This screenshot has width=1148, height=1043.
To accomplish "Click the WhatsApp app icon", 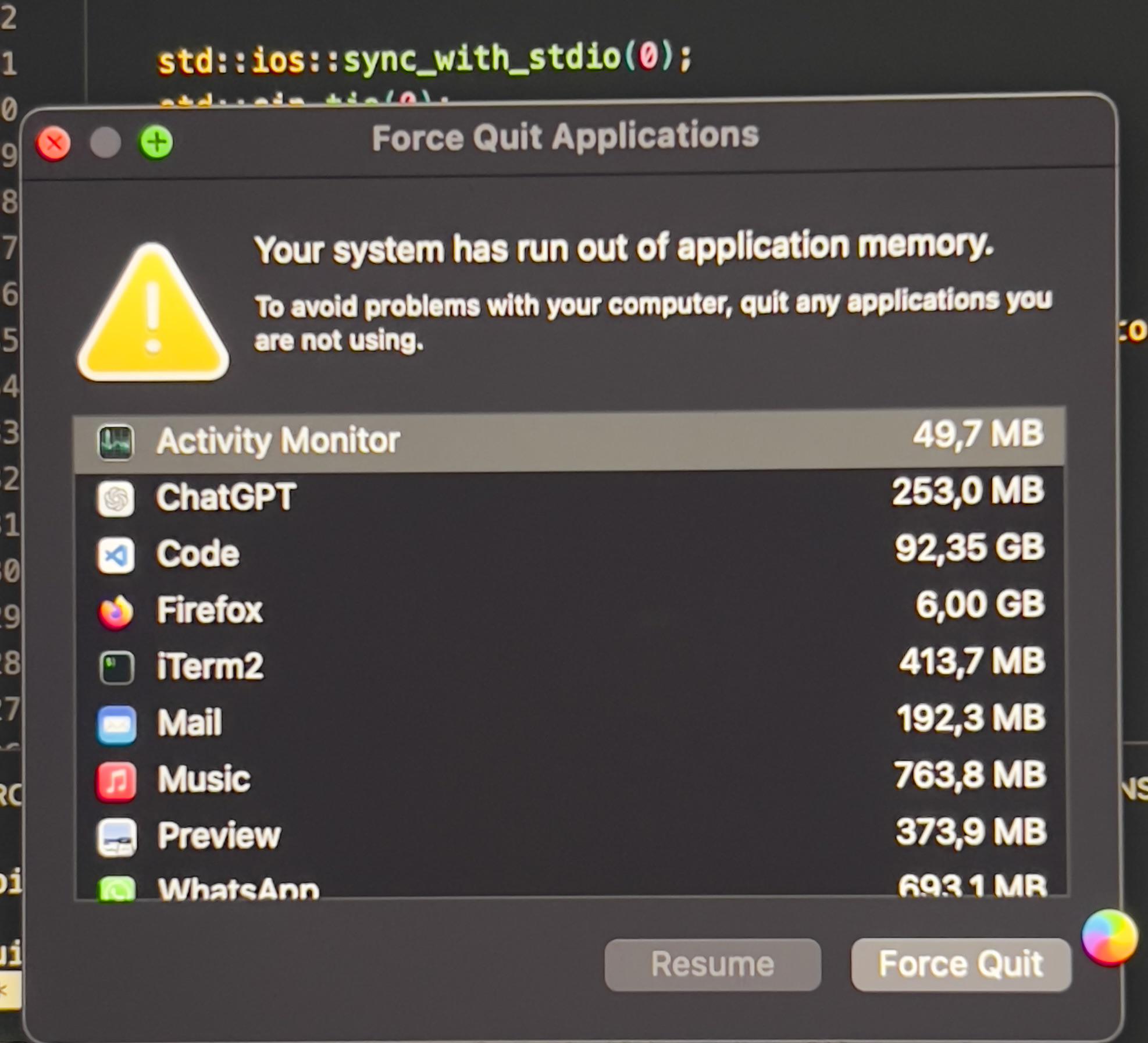I will pos(117,888).
